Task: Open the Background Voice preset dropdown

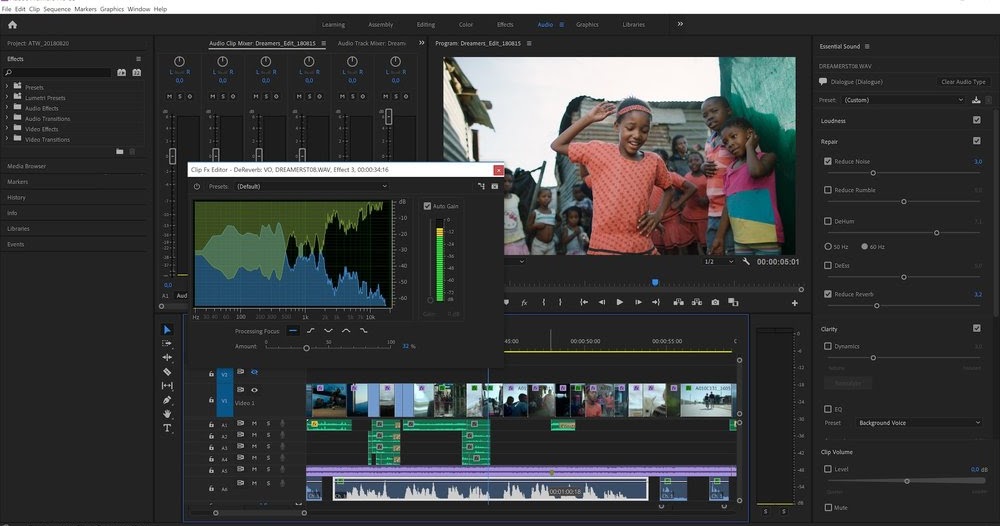Action: 918,423
